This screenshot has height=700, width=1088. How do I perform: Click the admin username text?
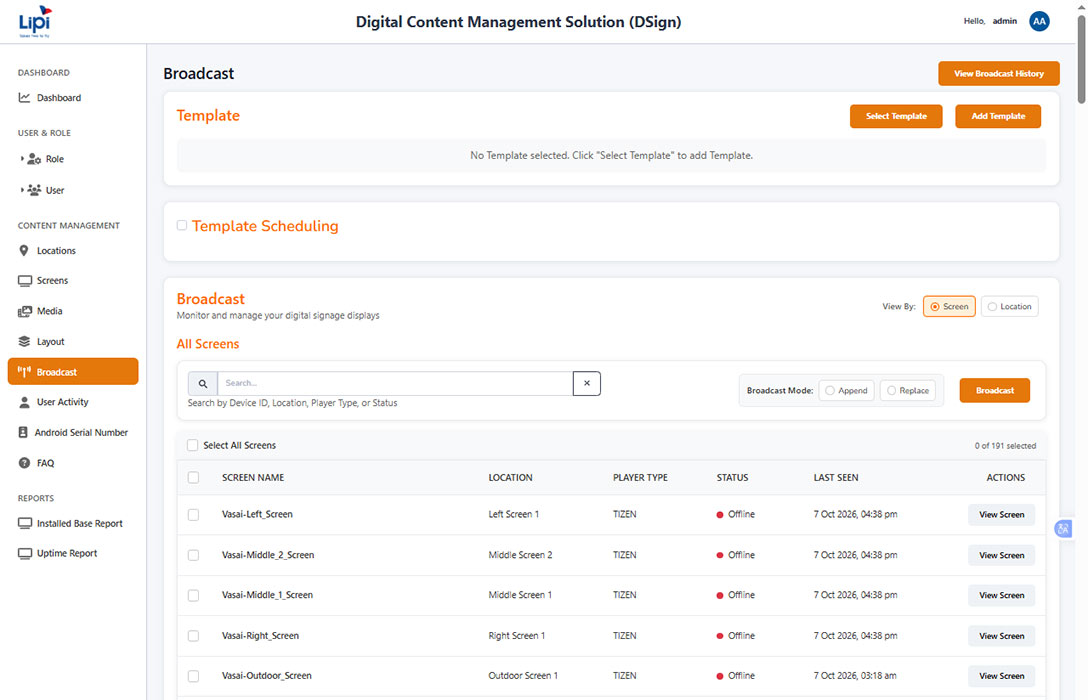tap(1004, 22)
